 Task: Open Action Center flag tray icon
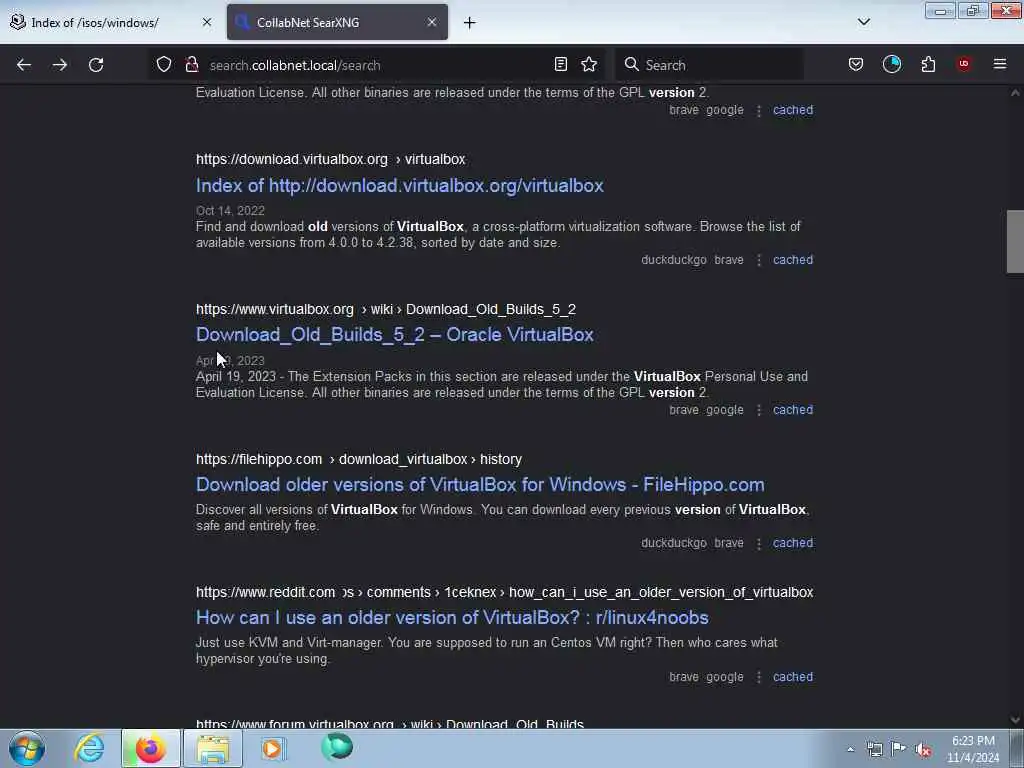point(899,749)
